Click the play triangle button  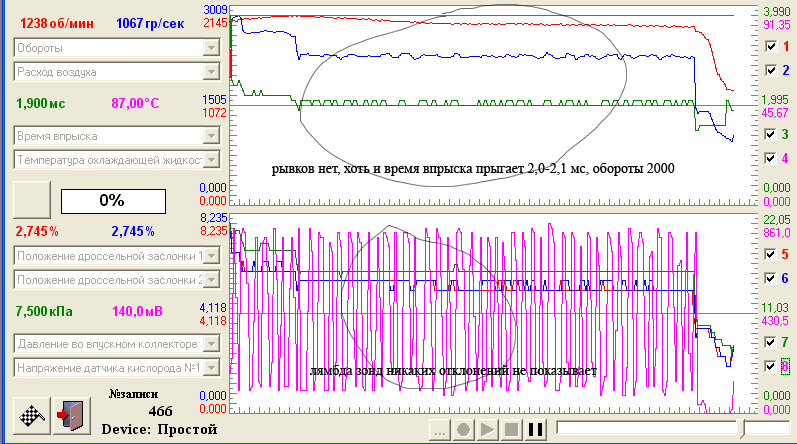[487, 430]
